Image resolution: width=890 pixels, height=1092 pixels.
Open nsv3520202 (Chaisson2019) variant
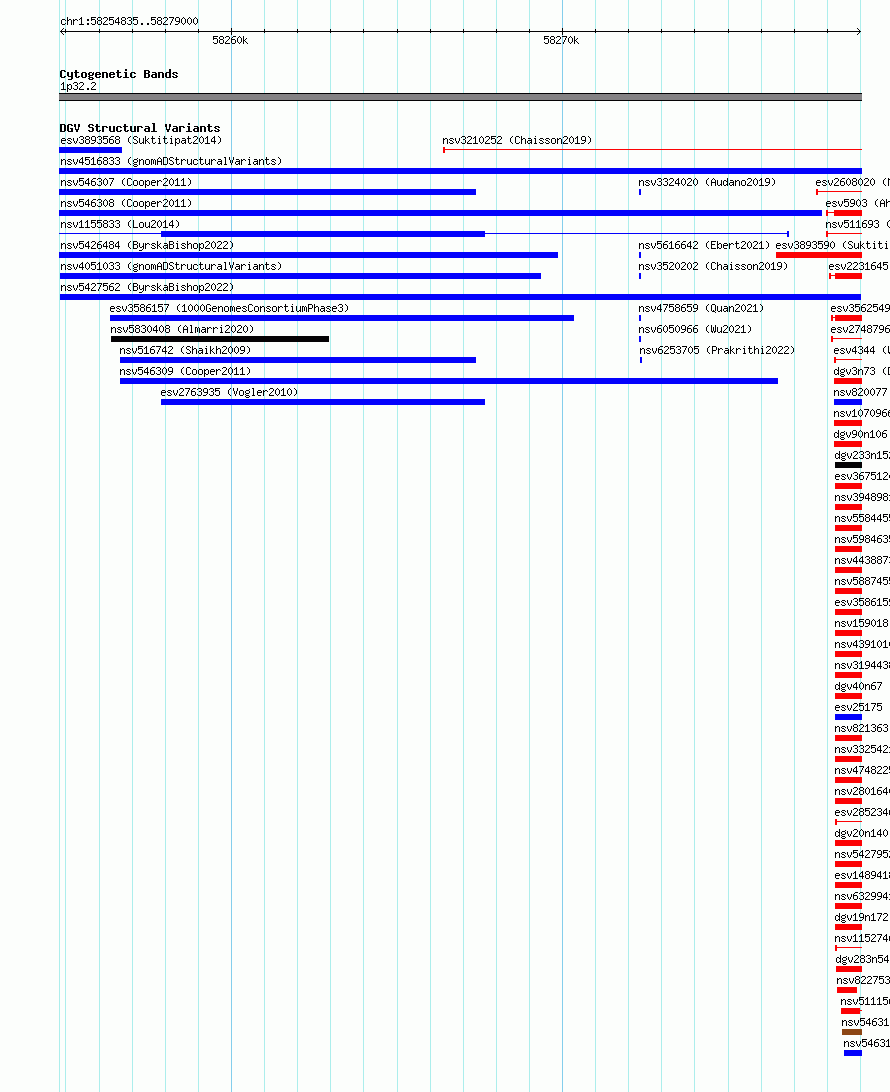[713, 265]
